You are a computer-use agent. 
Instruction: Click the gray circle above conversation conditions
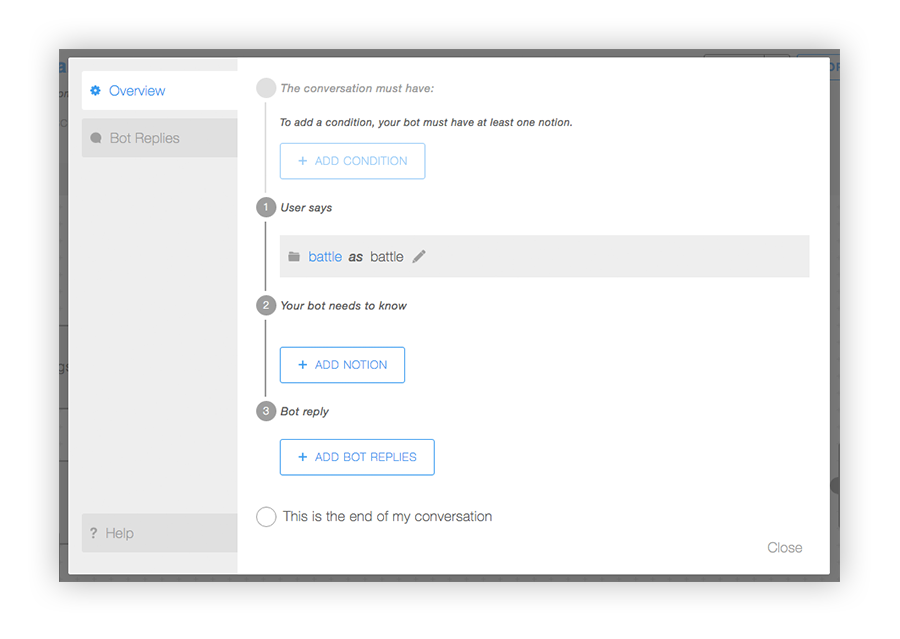click(x=265, y=87)
